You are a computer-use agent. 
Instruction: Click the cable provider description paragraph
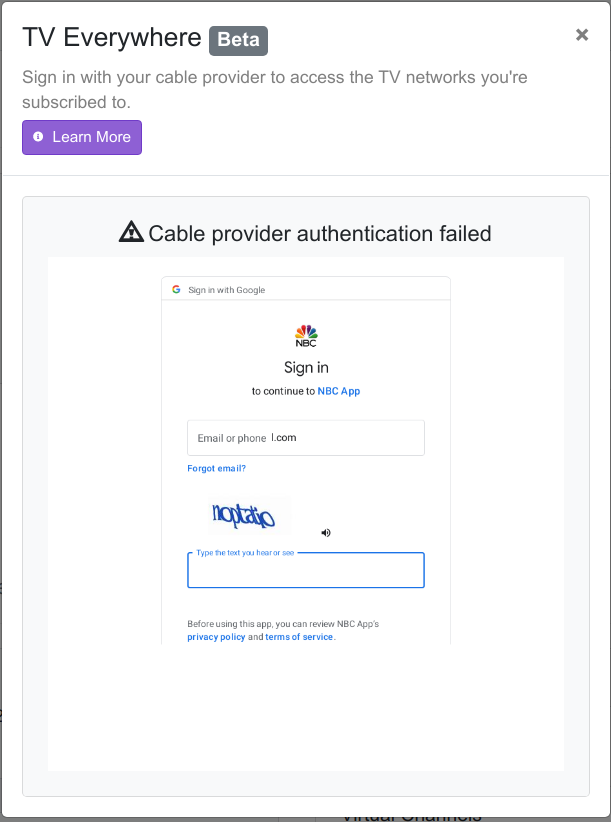[275, 89]
